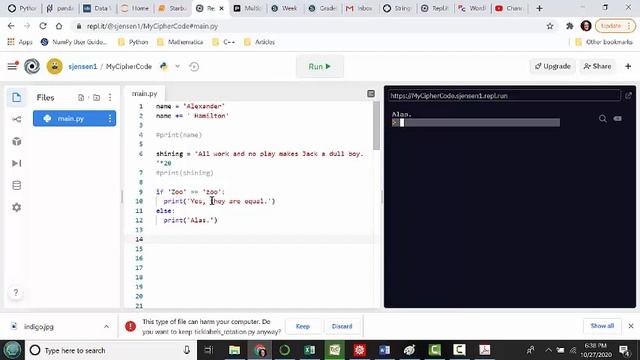Switch to the Home browser tab
640x360 pixels.
pyautogui.click(x=135, y=8)
